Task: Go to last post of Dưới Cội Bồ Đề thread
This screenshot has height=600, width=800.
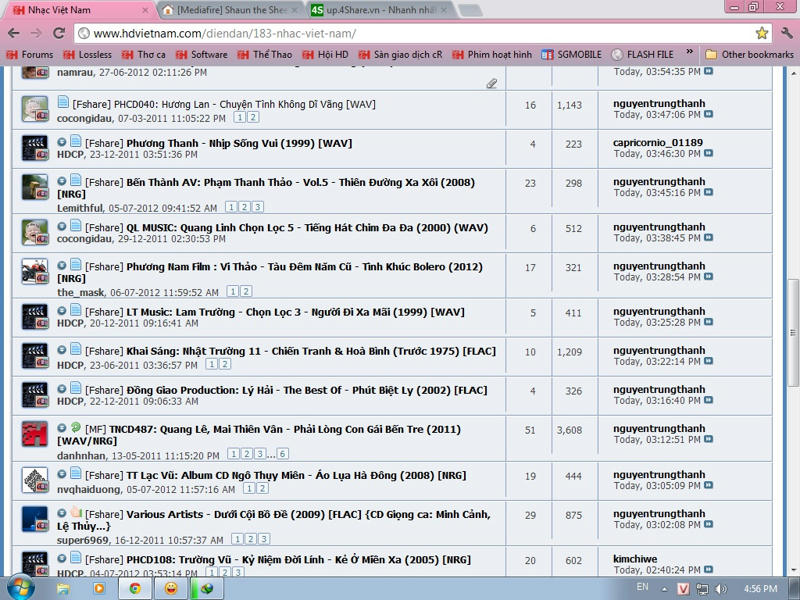Action: click(x=709, y=524)
